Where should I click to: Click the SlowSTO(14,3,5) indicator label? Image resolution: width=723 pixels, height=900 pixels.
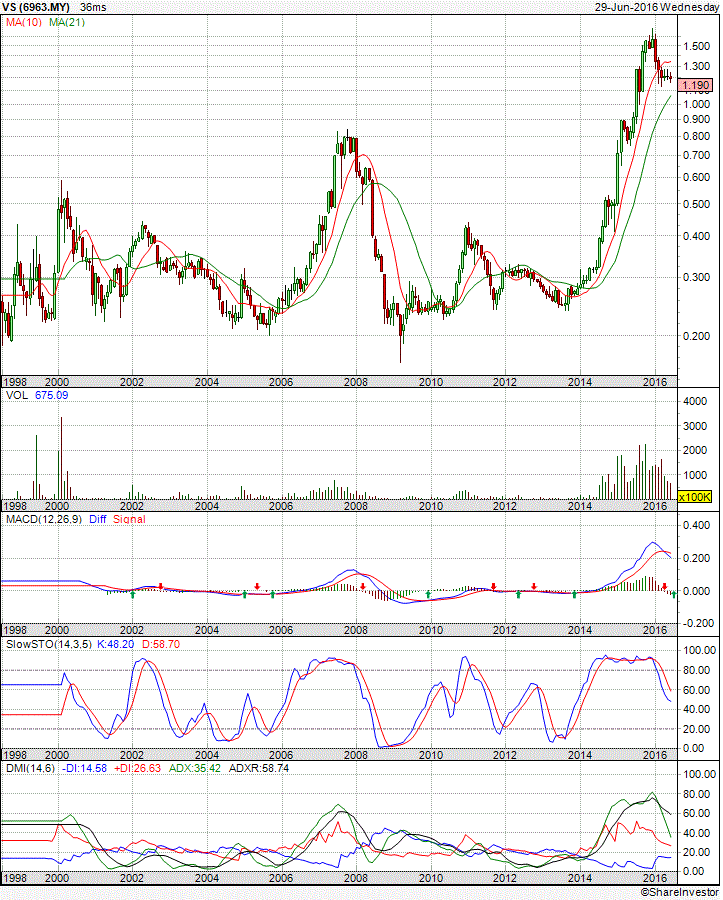[49, 645]
